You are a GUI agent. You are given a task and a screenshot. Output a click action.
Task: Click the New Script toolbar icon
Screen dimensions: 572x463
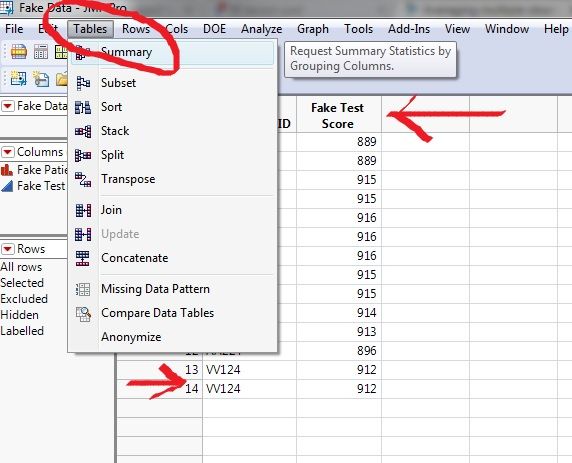coord(41,78)
